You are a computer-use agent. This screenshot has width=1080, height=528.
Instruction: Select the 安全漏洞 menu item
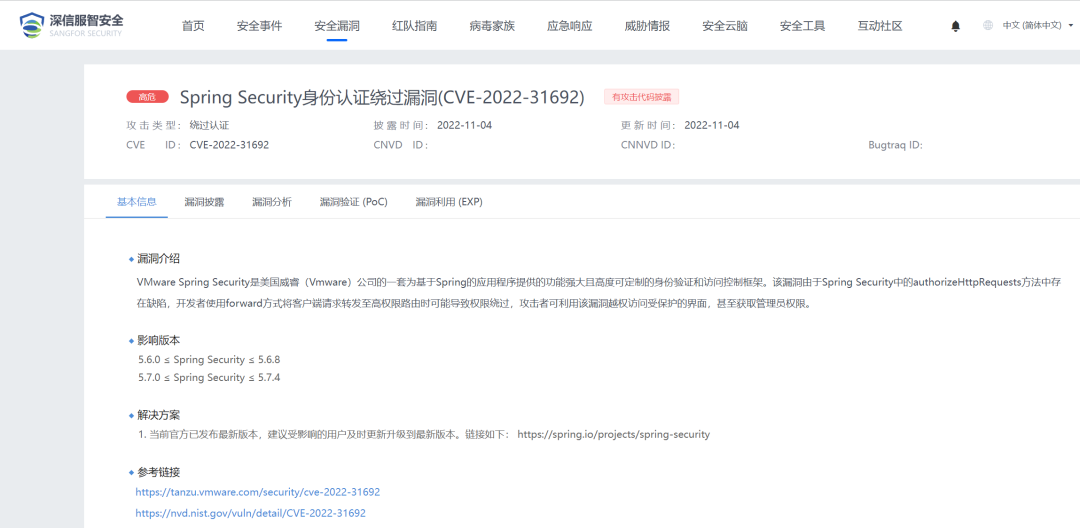point(337,26)
